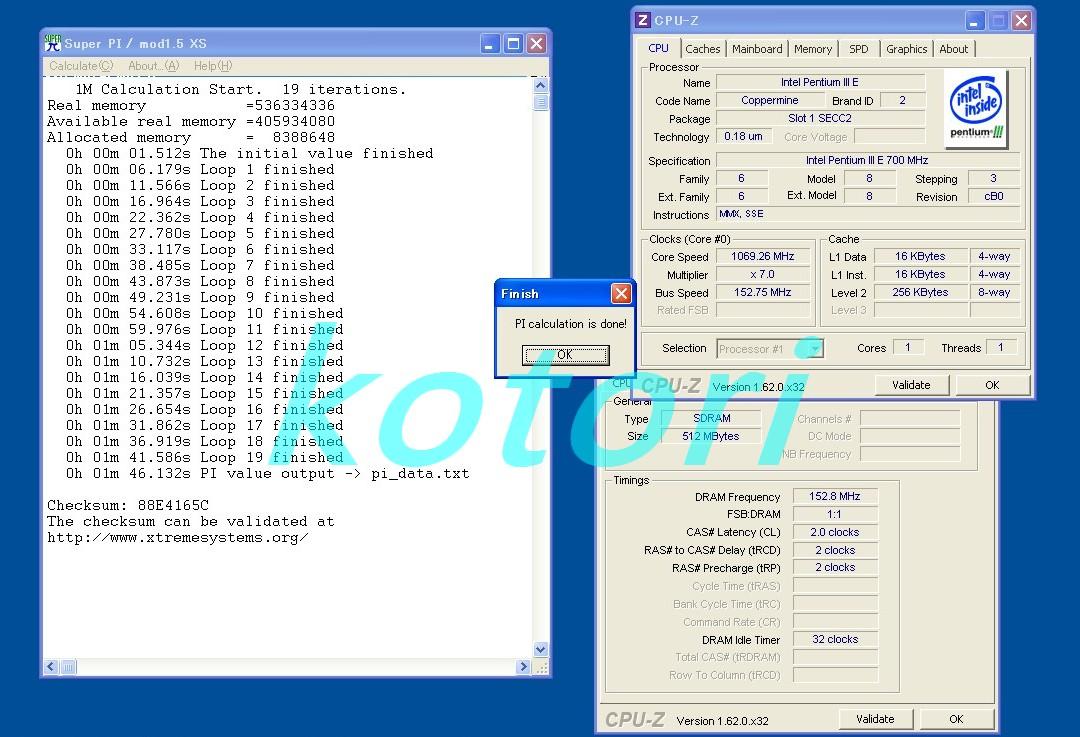The height and width of the screenshot is (737, 1080).
Task: Click left arrow of Super PI horizontal scrollbar
Action: (52, 667)
